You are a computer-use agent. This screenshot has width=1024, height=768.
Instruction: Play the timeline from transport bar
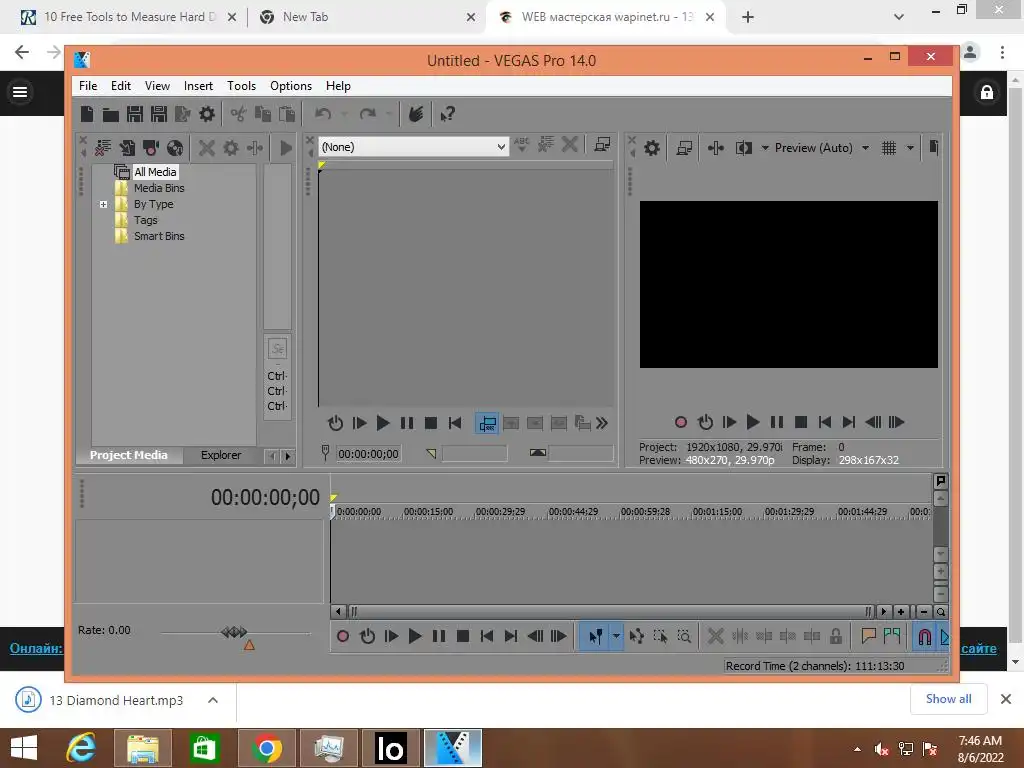[x=415, y=636]
